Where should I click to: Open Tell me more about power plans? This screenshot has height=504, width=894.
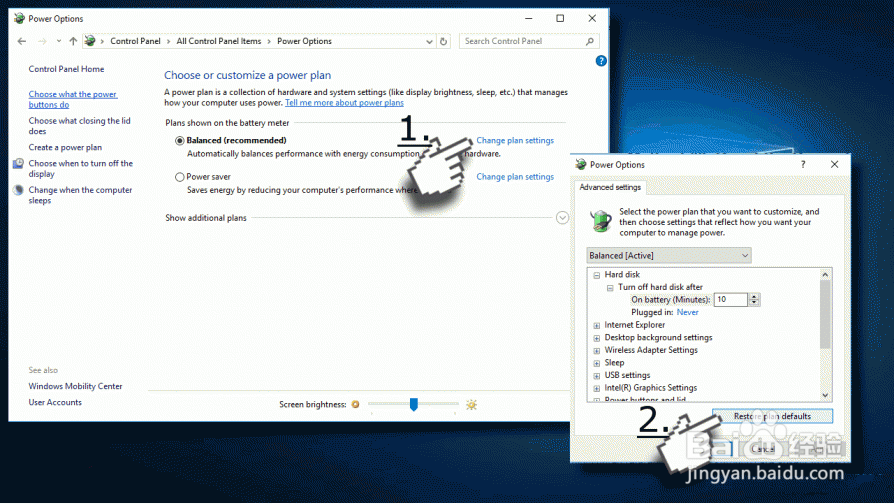[x=344, y=103]
